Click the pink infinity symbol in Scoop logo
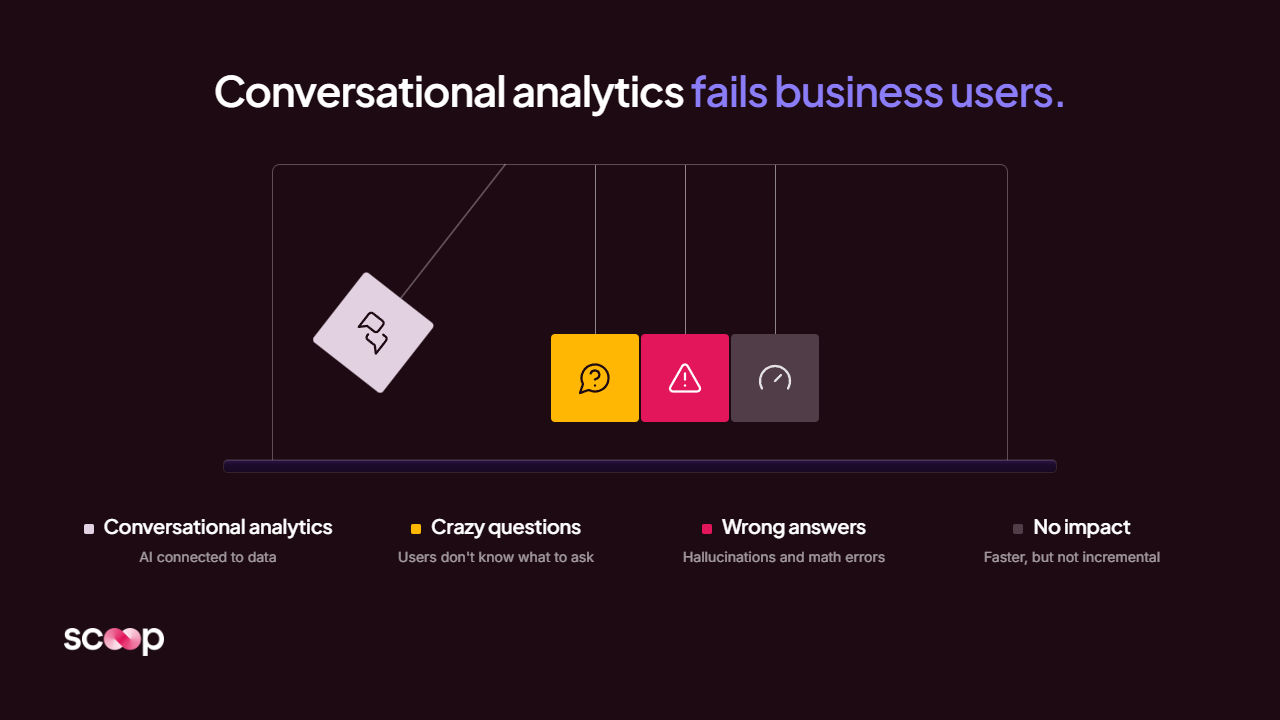Viewport: 1280px width, 720px height. pos(122,638)
